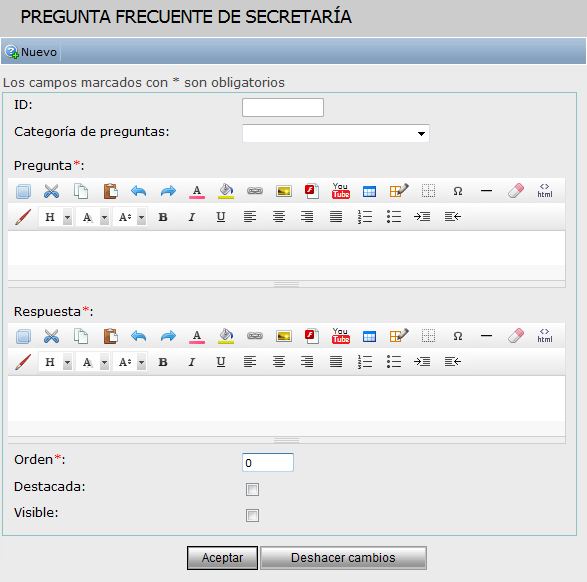
Task: Align text left in Pregunta editor
Action: (x=250, y=217)
